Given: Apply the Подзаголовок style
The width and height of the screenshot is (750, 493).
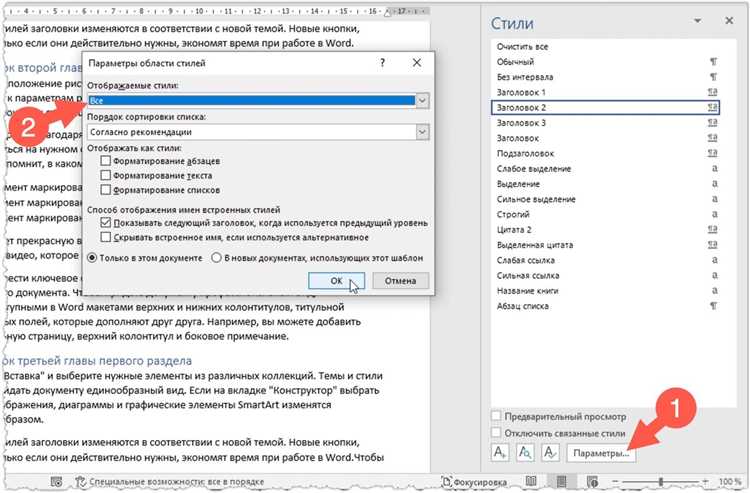Looking at the screenshot, I should pos(606,153).
